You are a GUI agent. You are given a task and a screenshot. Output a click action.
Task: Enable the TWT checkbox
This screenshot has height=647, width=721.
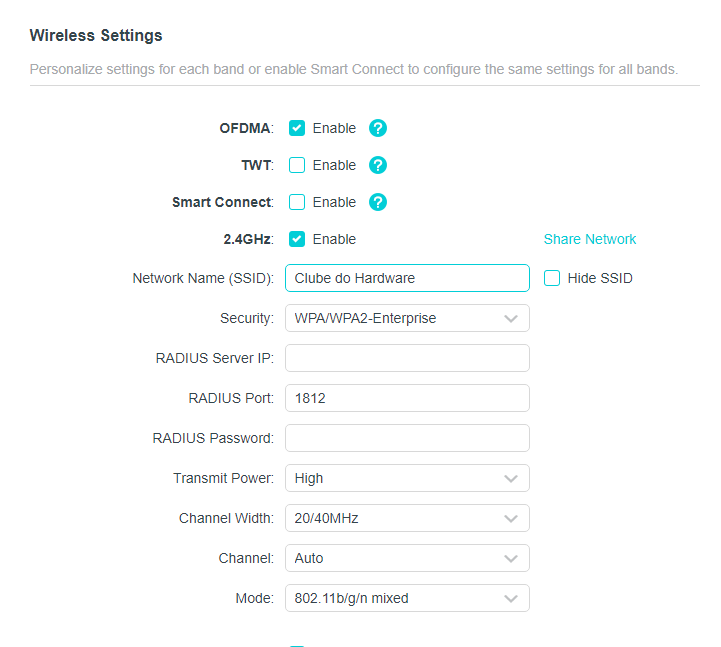tap(297, 165)
